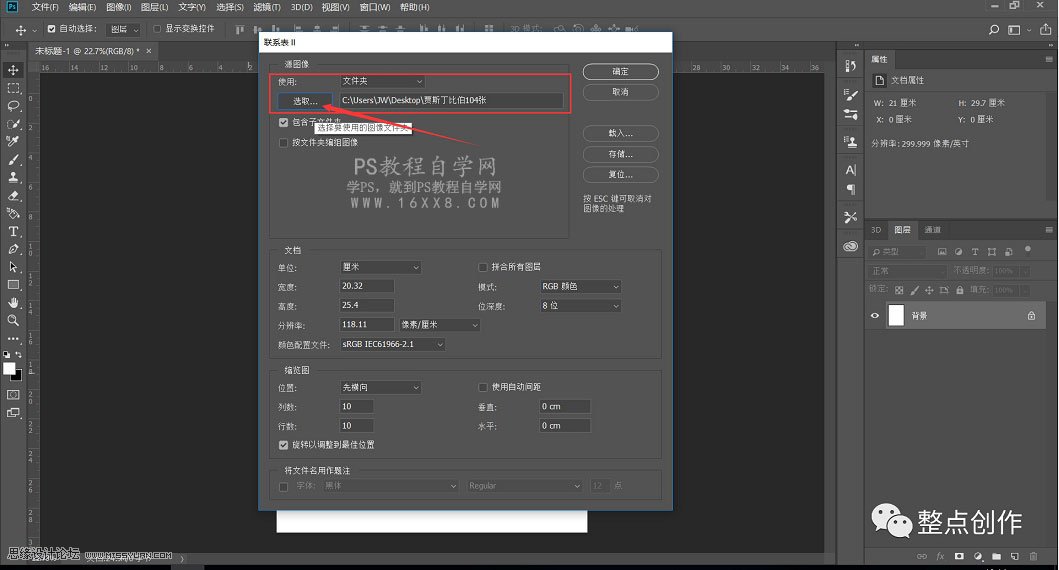The height and width of the screenshot is (570, 1059).
Task: Select the Eraser tool
Action: (x=13, y=196)
